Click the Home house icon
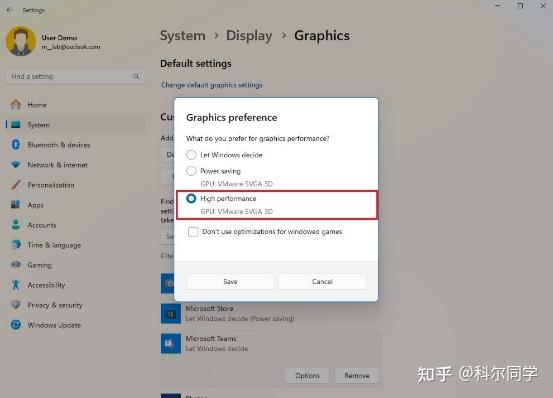The width and height of the screenshot is (553, 398). [16, 105]
